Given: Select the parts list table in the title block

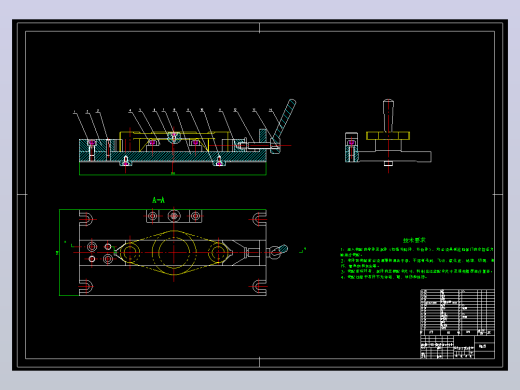Looking at the screenshot, I should (457, 312).
